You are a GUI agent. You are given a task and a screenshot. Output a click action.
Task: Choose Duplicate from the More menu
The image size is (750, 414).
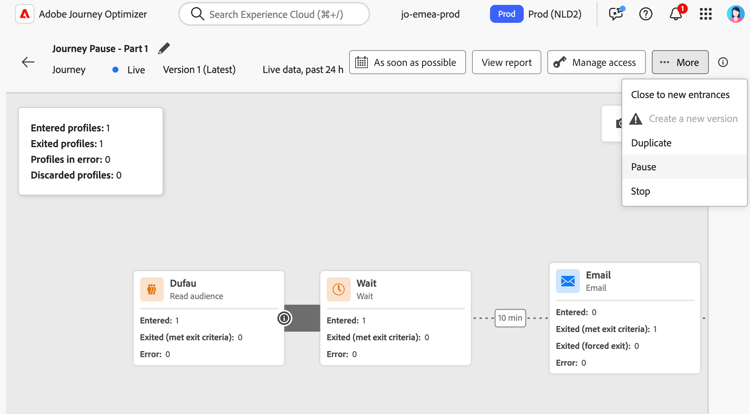pyautogui.click(x=651, y=143)
